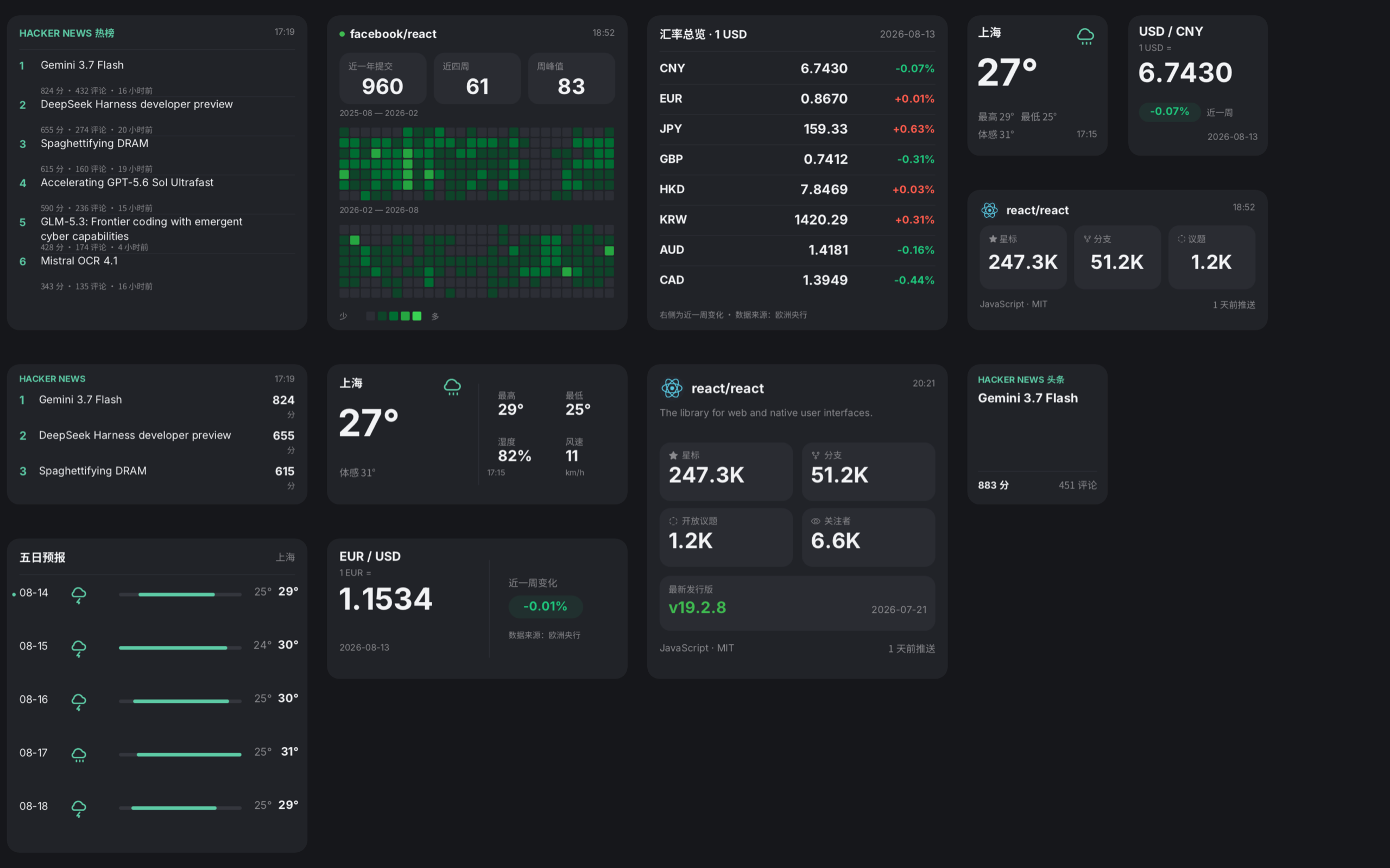
Task: Click the GBP rate '0.7412'
Action: 826,159
